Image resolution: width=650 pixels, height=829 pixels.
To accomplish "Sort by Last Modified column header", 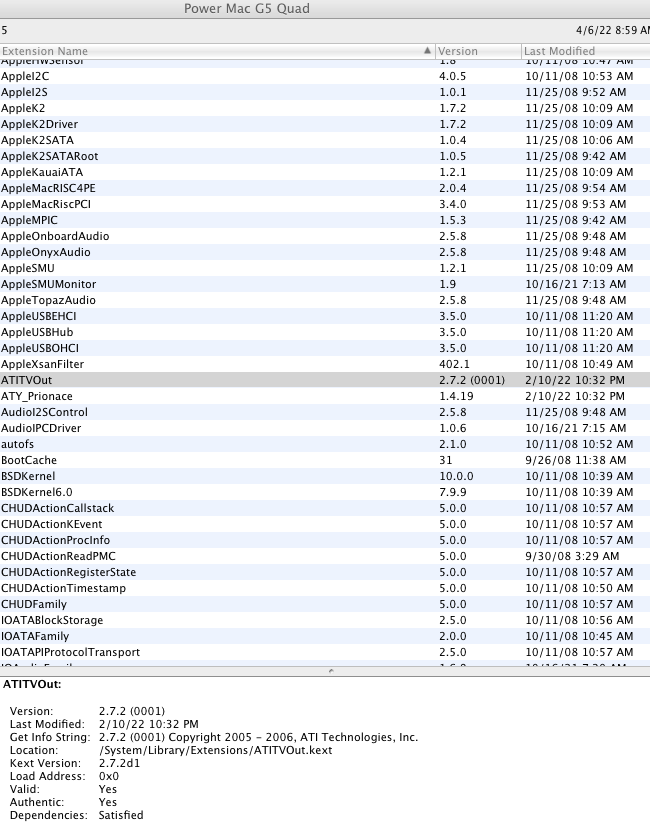I will [585, 51].
